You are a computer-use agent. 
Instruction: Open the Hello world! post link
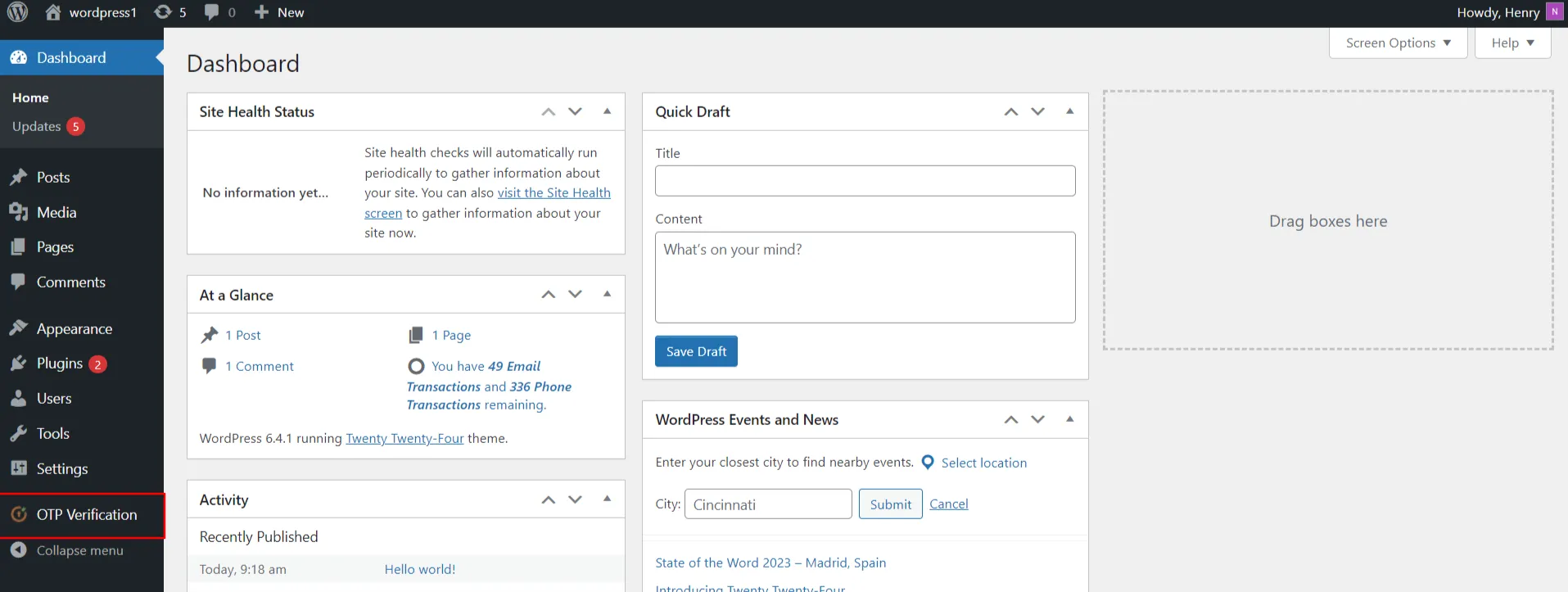(420, 569)
